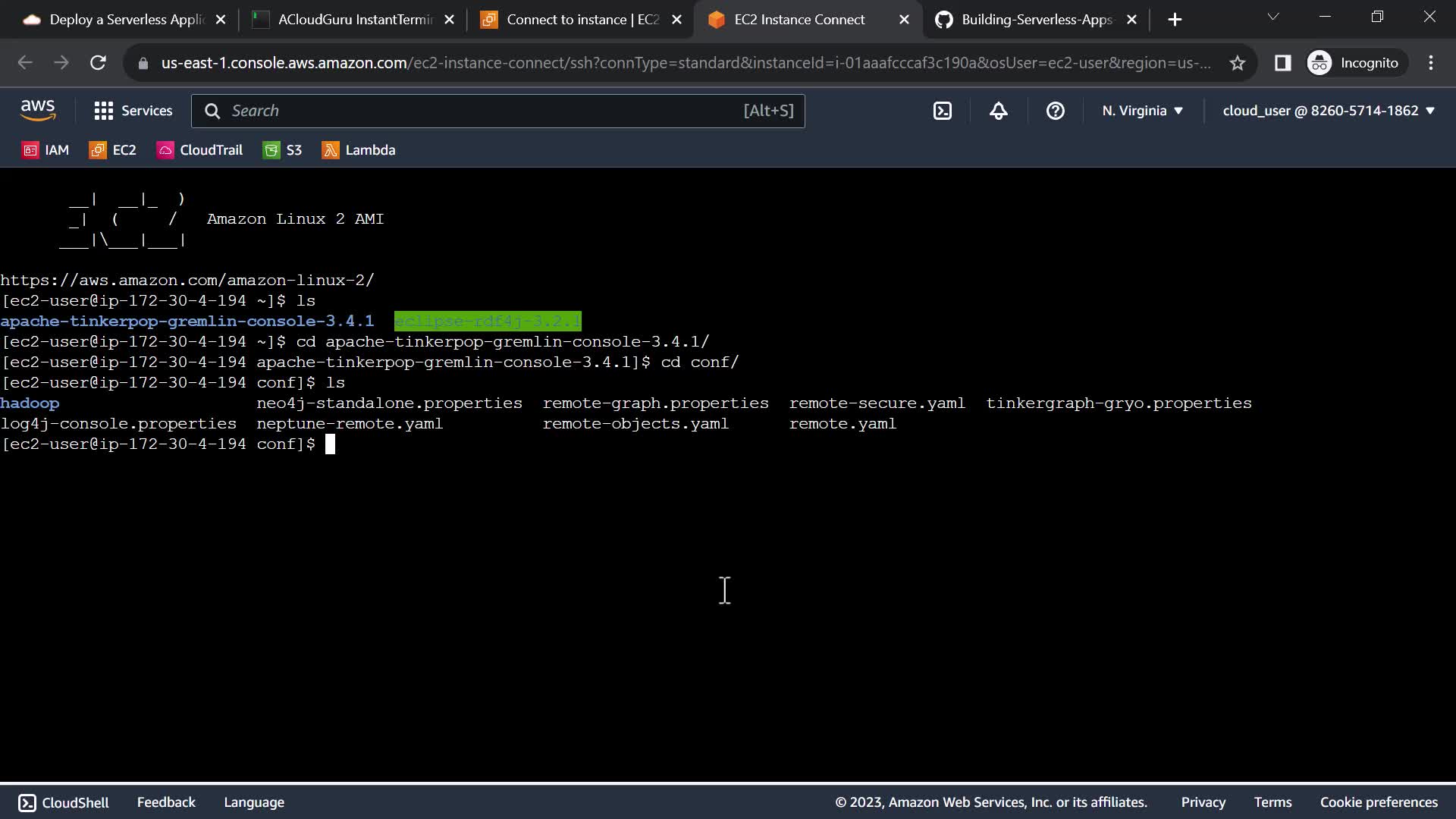The height and width of the screenshot is (819, 1456).
Task: Expand the cloud_user account menu
Action: [1329, 111]
